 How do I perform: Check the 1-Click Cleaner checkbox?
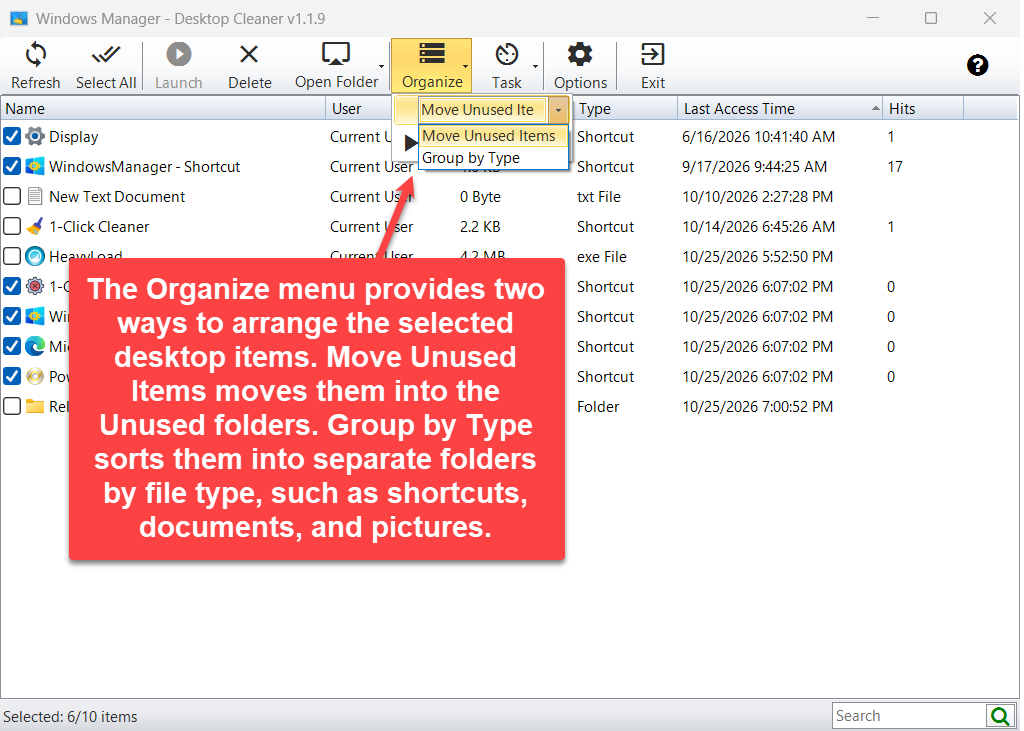point(12,227)
